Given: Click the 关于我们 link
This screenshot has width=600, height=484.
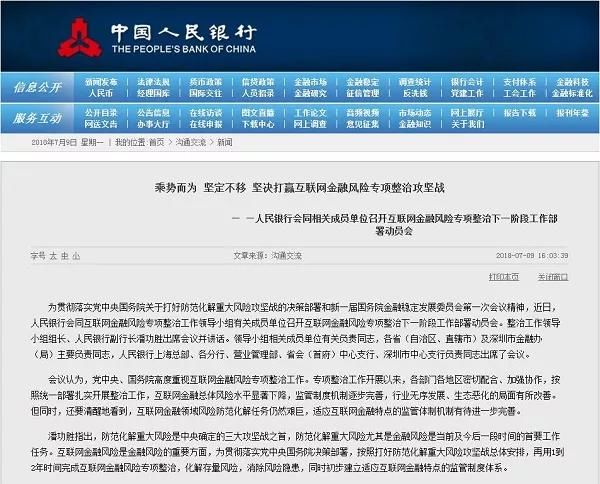Looking at the screenshot, I should pyautogui.click(x=467, y=124).
